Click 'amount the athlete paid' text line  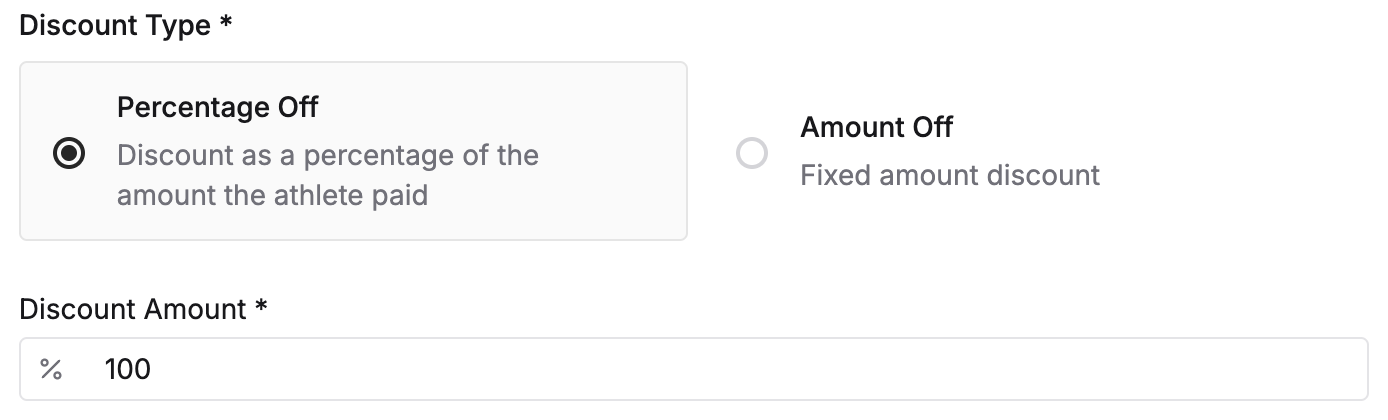pos(272,194)
